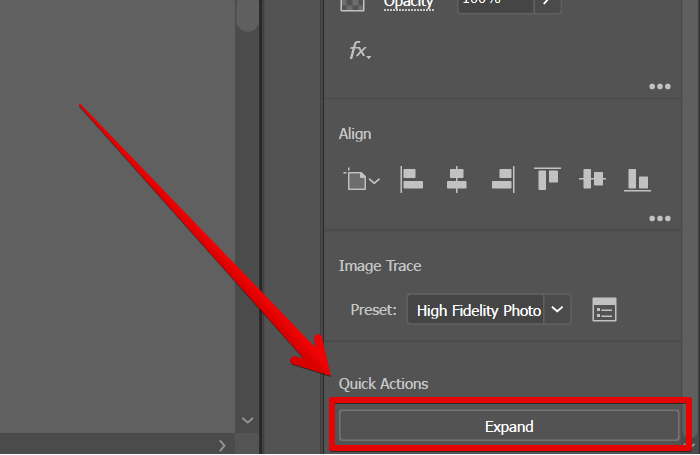700x455 pixels.
Task: Open the Image Trace panel icon
Action: tap(604, 309)
